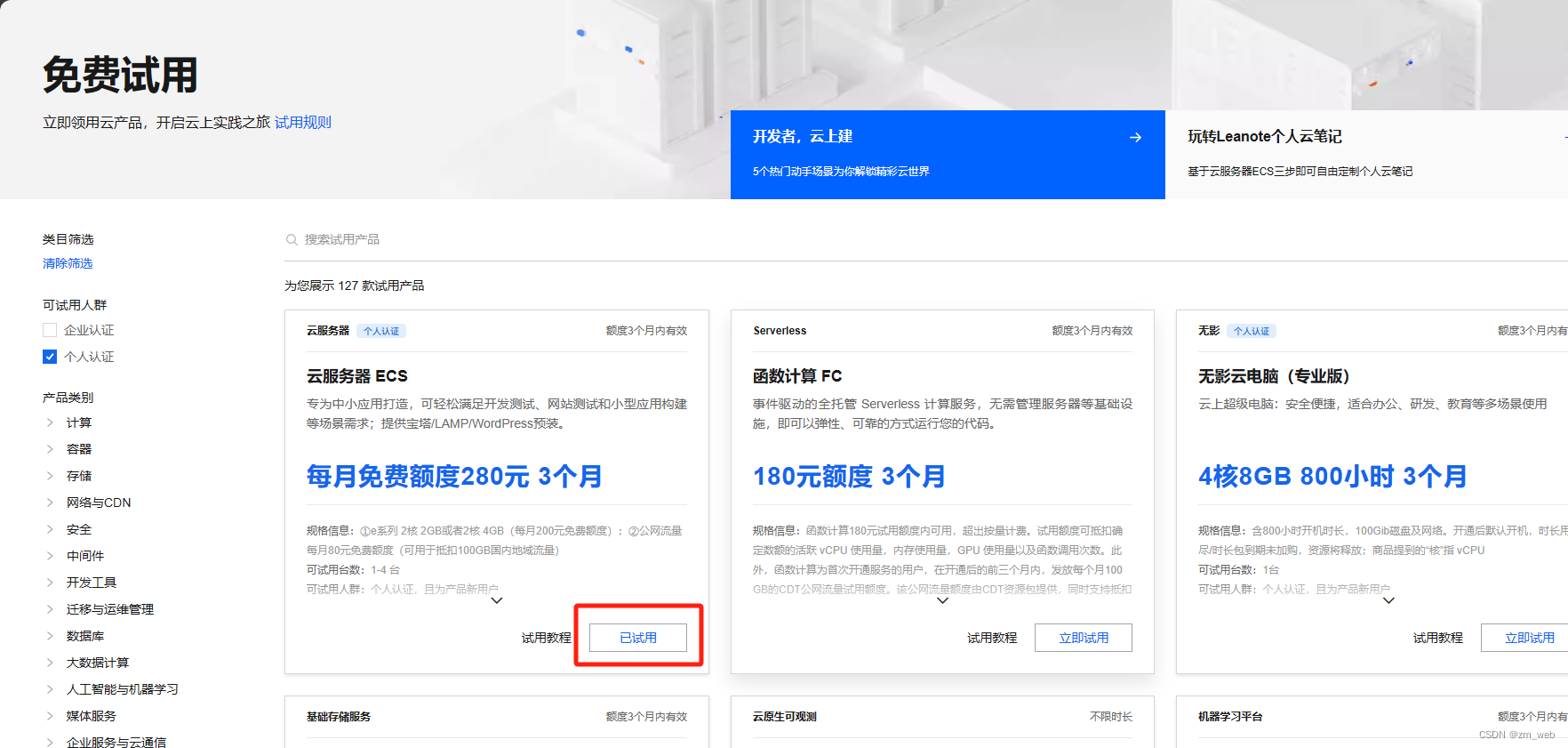Screen dimensions: 1568x748
Task: Open 试用教程 for 云服务器 ECS
Action: point(546,638)
